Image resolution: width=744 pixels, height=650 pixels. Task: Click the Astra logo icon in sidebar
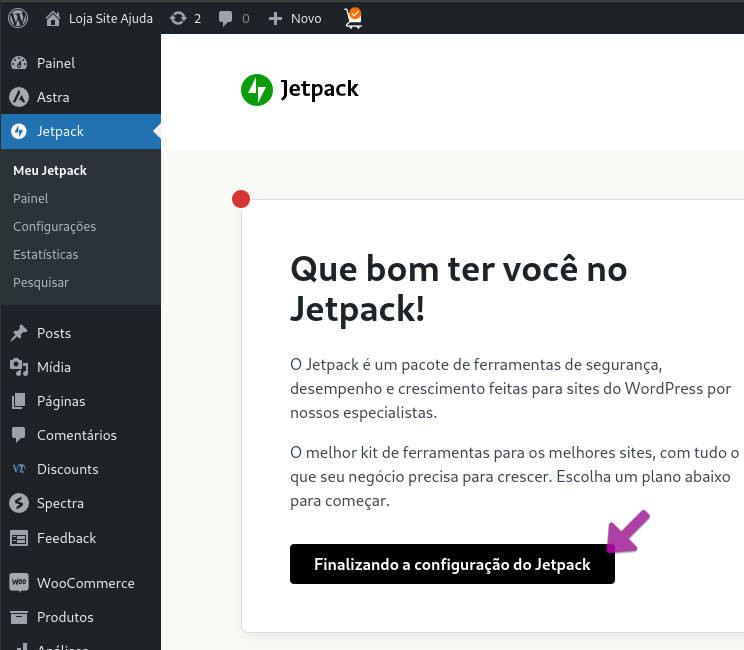19,97
